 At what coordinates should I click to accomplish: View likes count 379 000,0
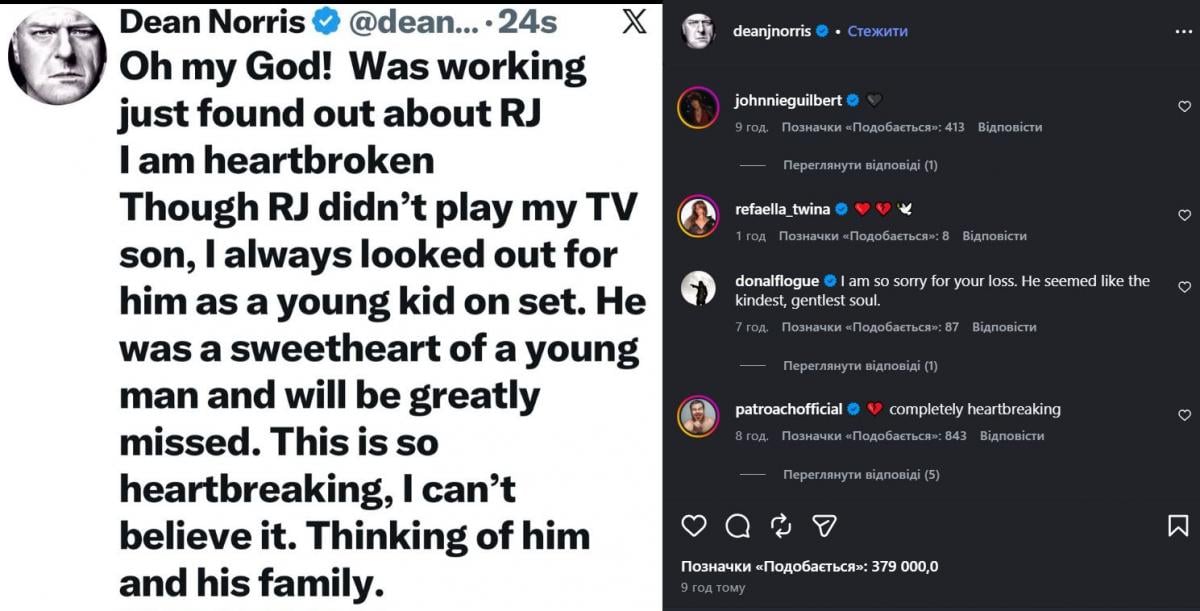[x=810, y=566]
